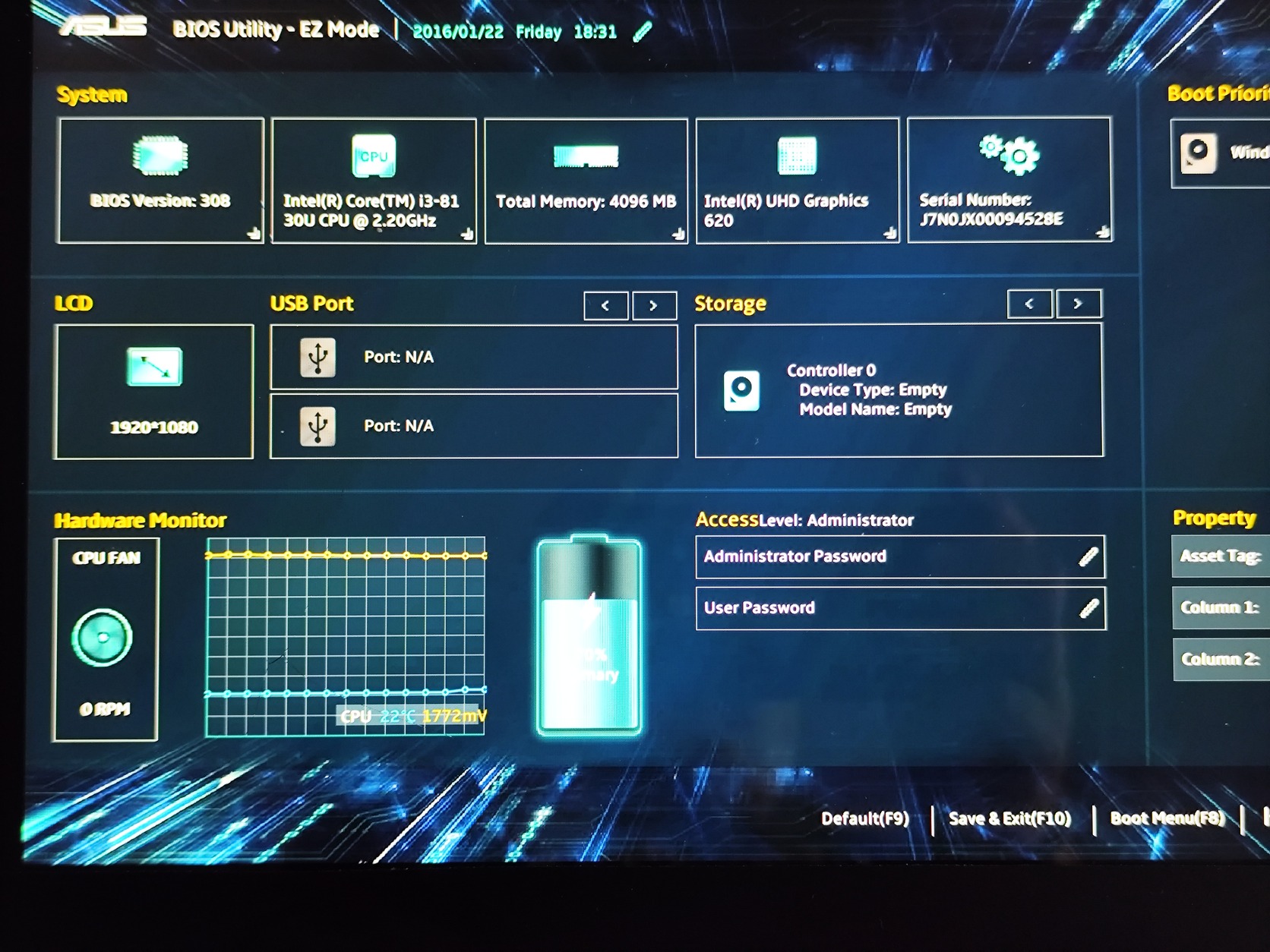Open the Total Memory 4096 MB tile

point(586,181)
